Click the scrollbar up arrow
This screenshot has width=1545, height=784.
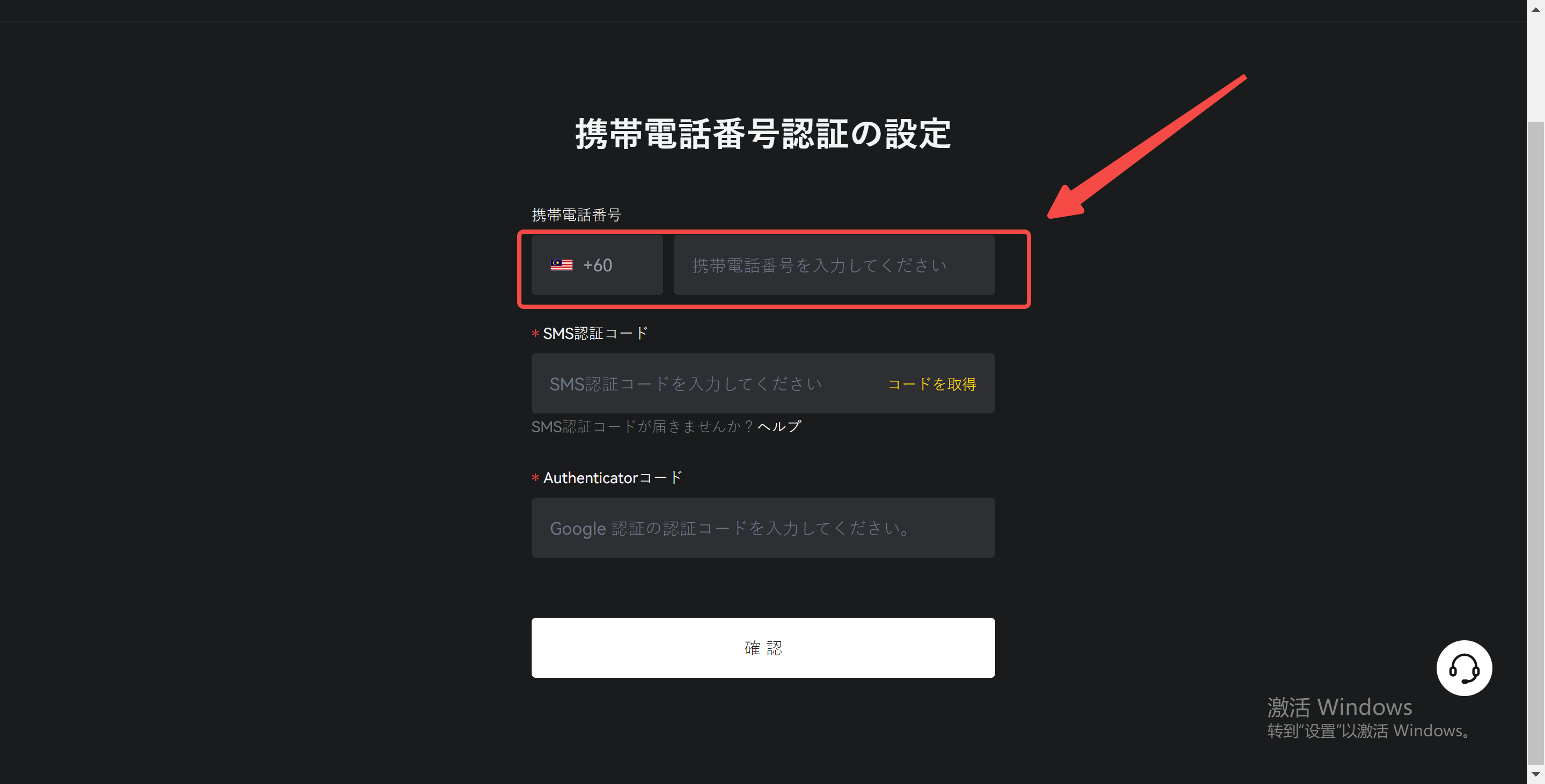[1535, 9]
